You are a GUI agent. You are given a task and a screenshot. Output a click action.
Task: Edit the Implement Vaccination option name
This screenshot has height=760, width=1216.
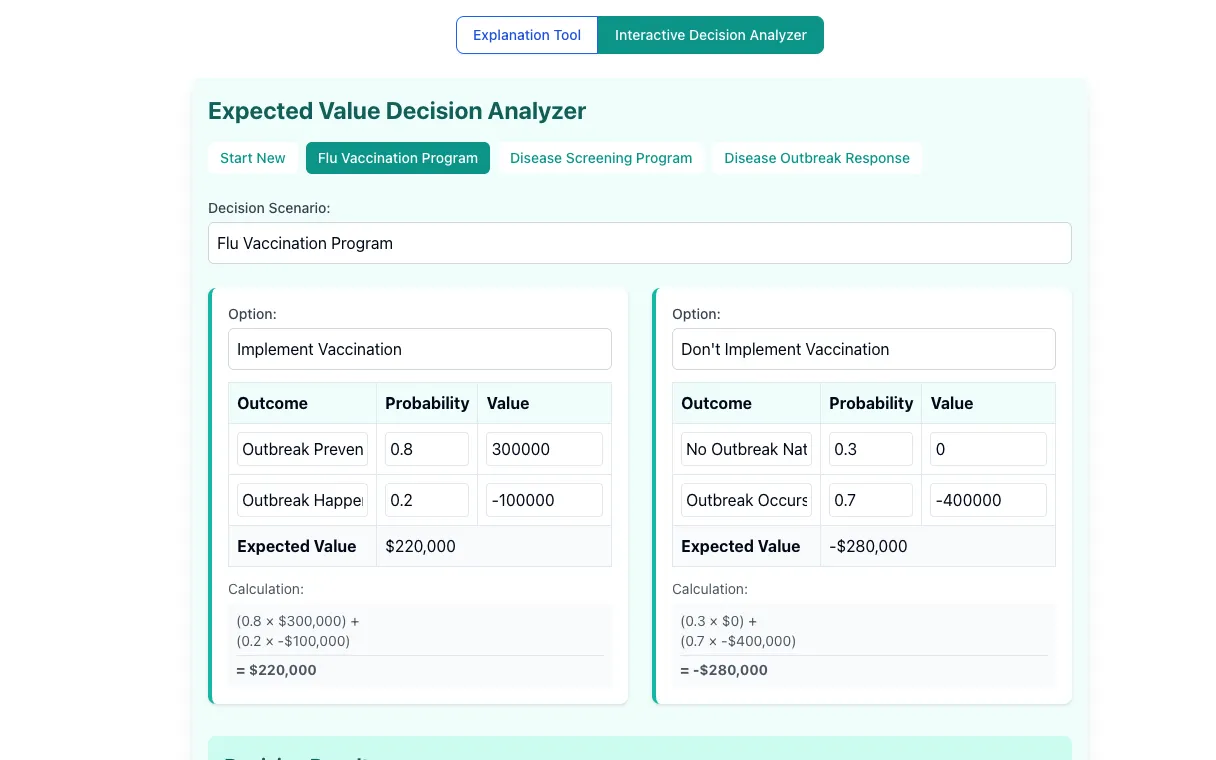tap(420, 349)
